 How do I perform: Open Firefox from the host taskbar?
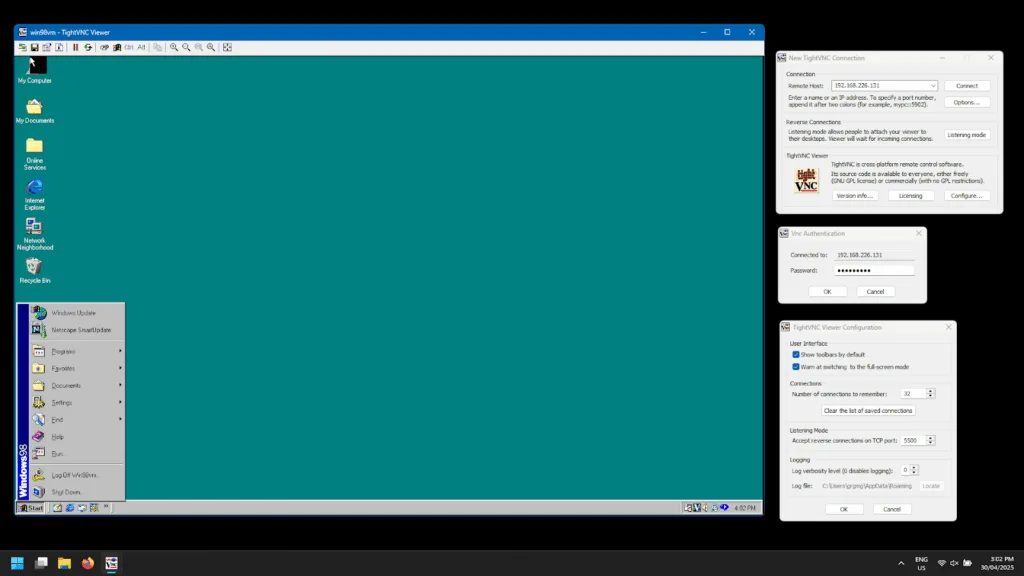click(88, 563)
